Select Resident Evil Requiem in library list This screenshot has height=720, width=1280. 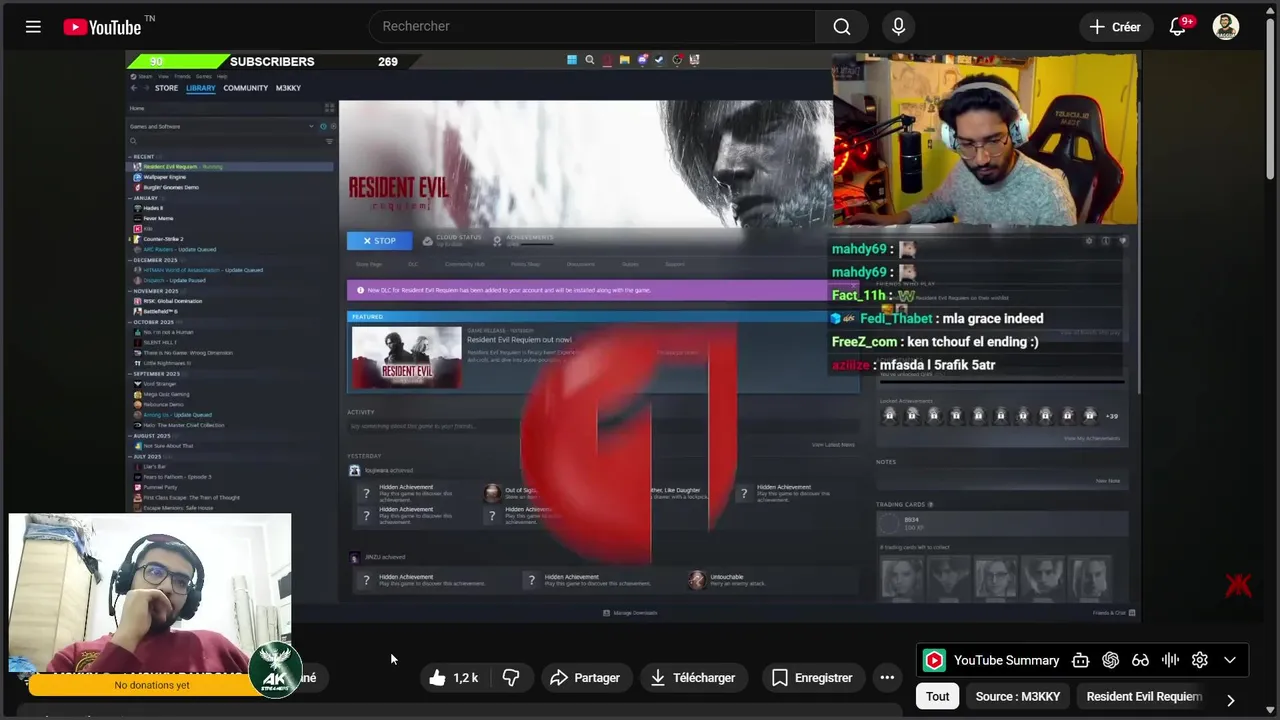click(232, 166)
